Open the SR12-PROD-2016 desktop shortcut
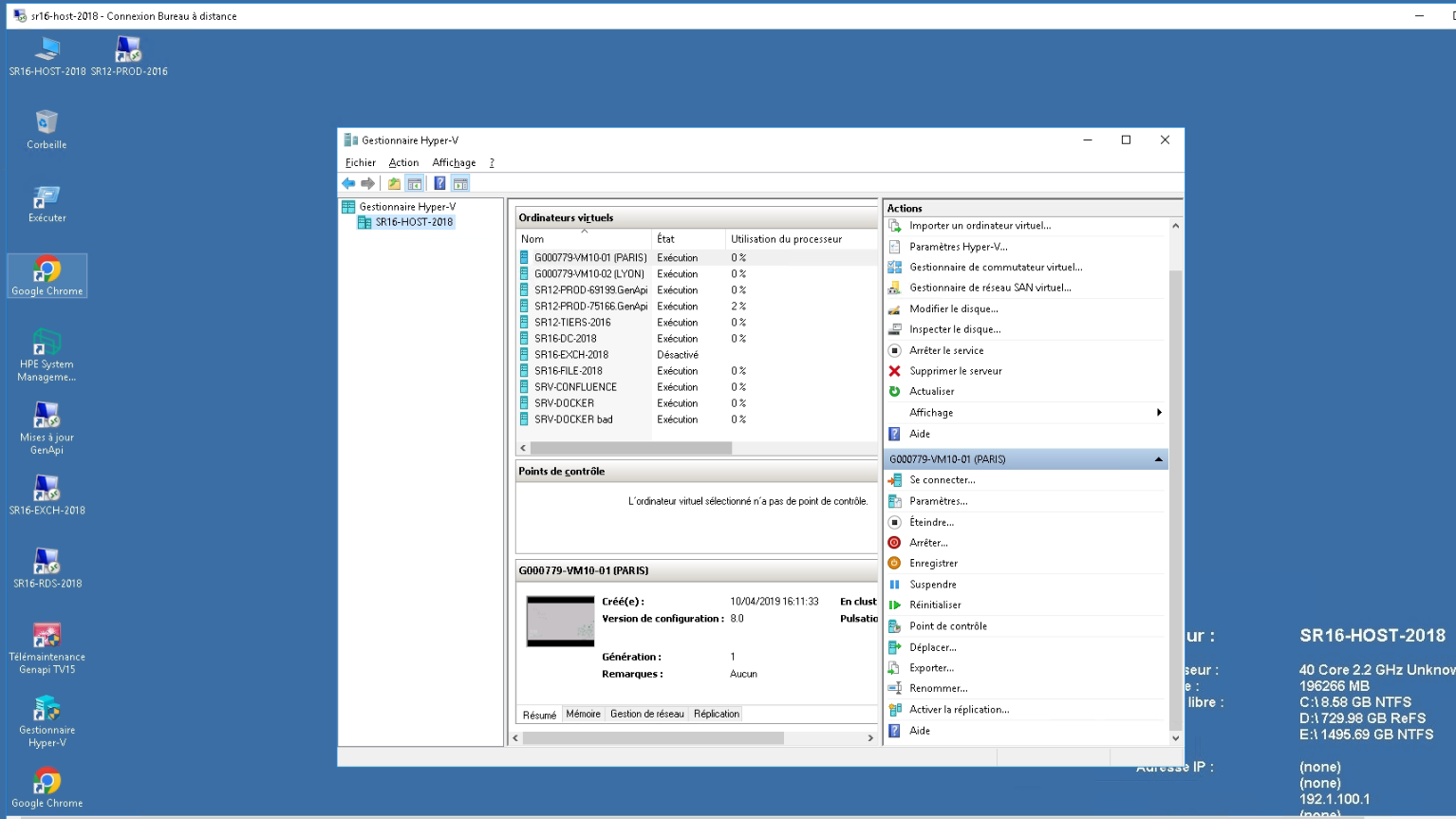Viewport: 1456px width, 819px height. tap(129, 57)
